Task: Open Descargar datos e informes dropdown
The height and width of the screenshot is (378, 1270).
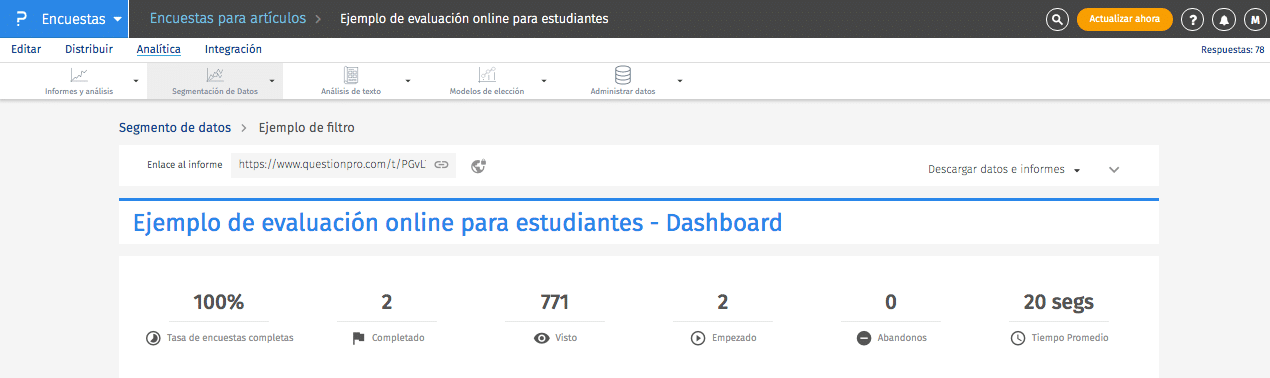Action: pos(1004,170)
